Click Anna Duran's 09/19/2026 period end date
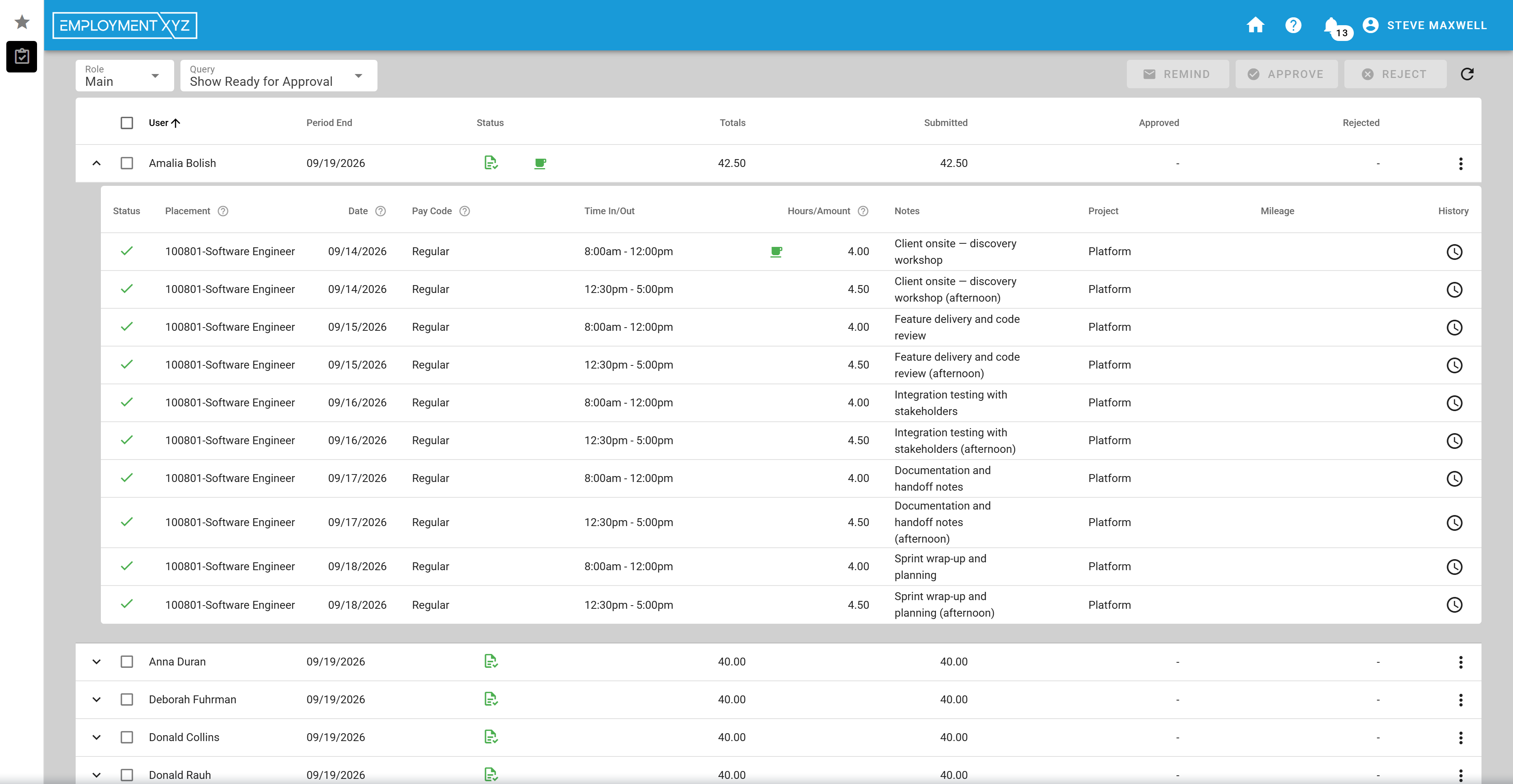 click(x=335, y=662)
